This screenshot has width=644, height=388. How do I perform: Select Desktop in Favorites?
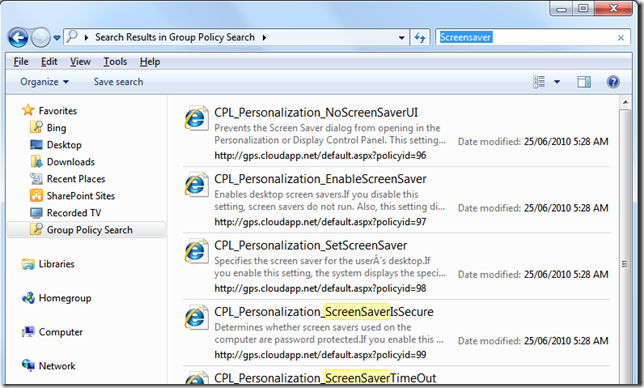(64, 145)
